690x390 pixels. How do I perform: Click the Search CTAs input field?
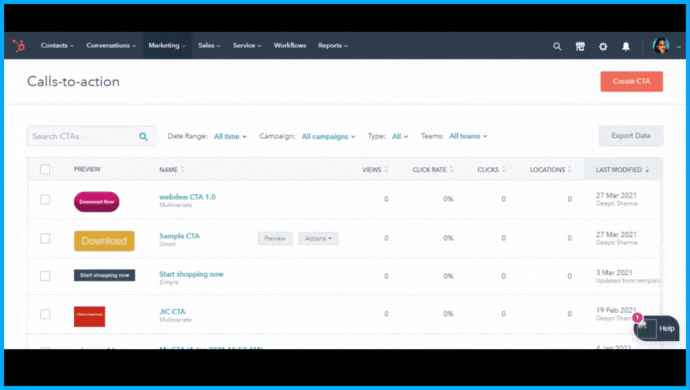91,136
